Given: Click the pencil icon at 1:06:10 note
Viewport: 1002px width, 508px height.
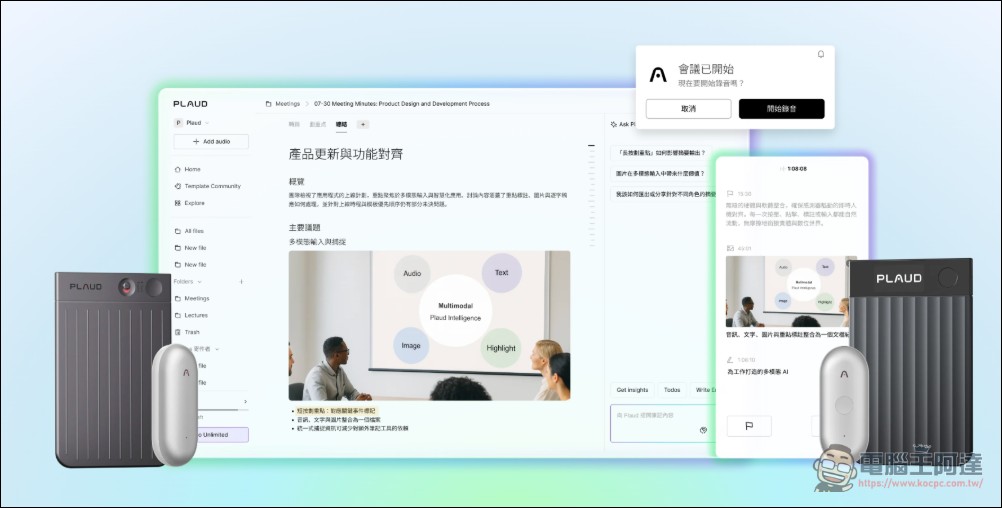Looking at the screenshot, I should [x=730, y=360].
